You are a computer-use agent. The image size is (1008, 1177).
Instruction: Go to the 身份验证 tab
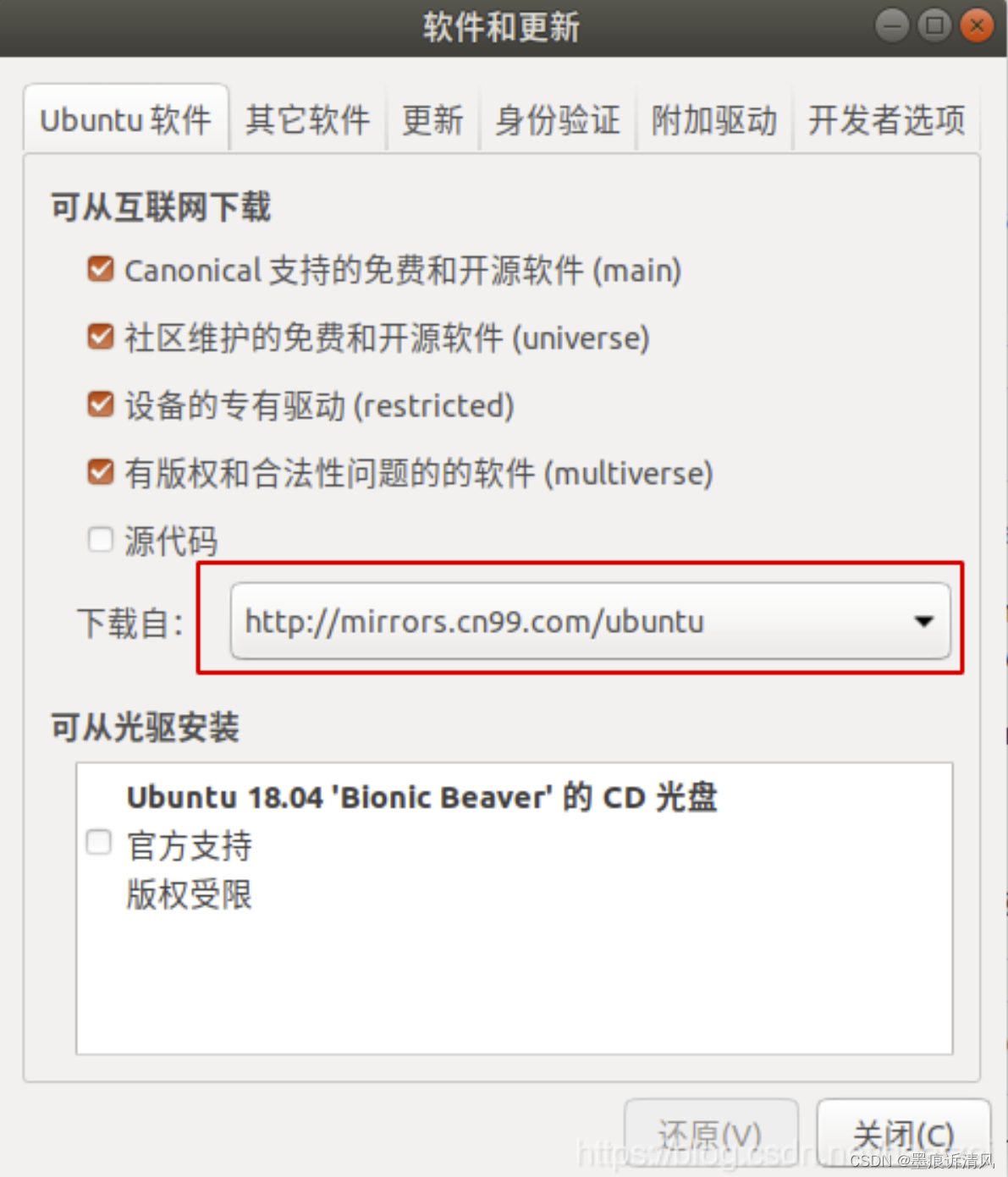557,119
